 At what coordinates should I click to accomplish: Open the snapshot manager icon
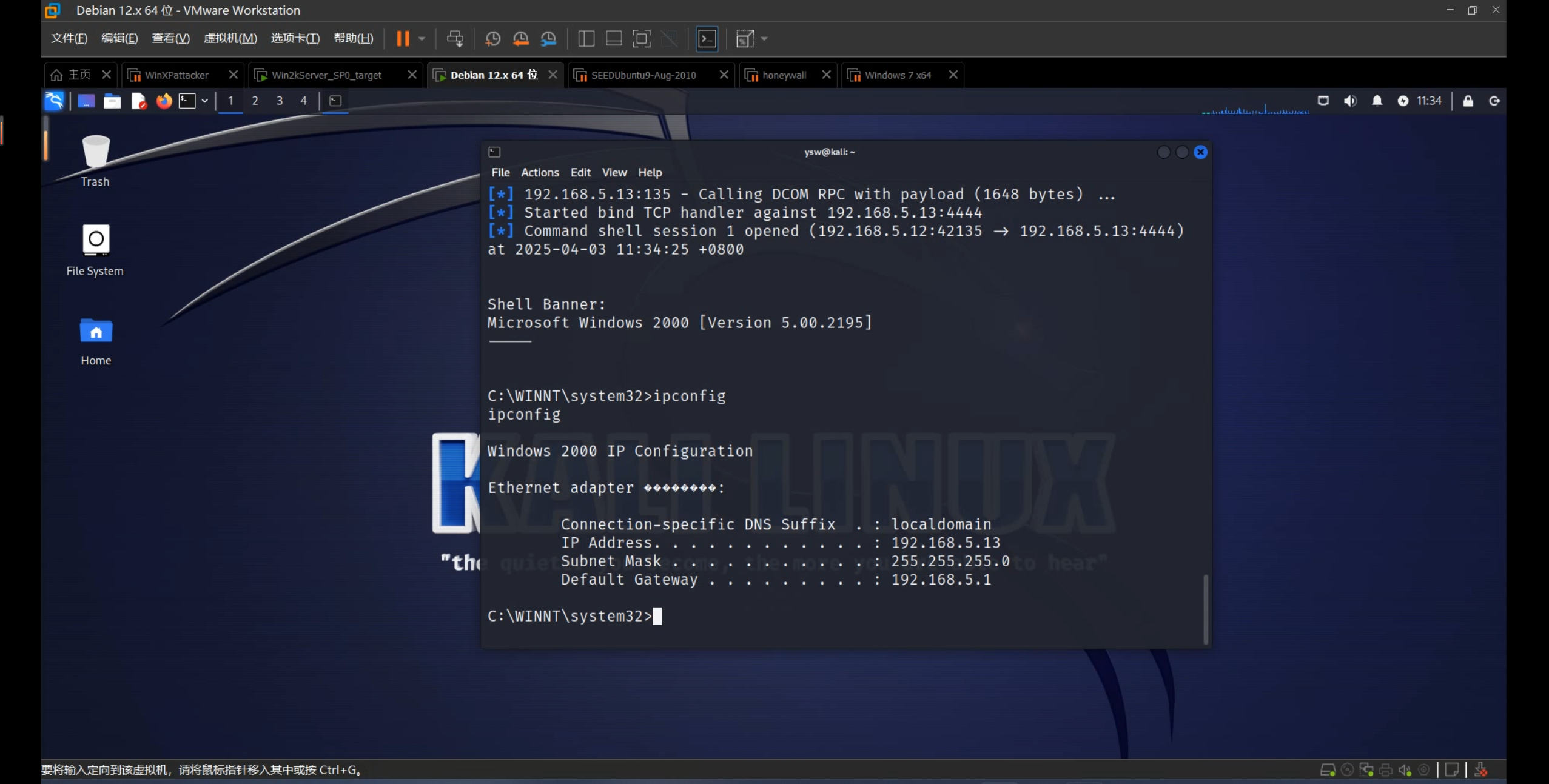coord(548,39)
